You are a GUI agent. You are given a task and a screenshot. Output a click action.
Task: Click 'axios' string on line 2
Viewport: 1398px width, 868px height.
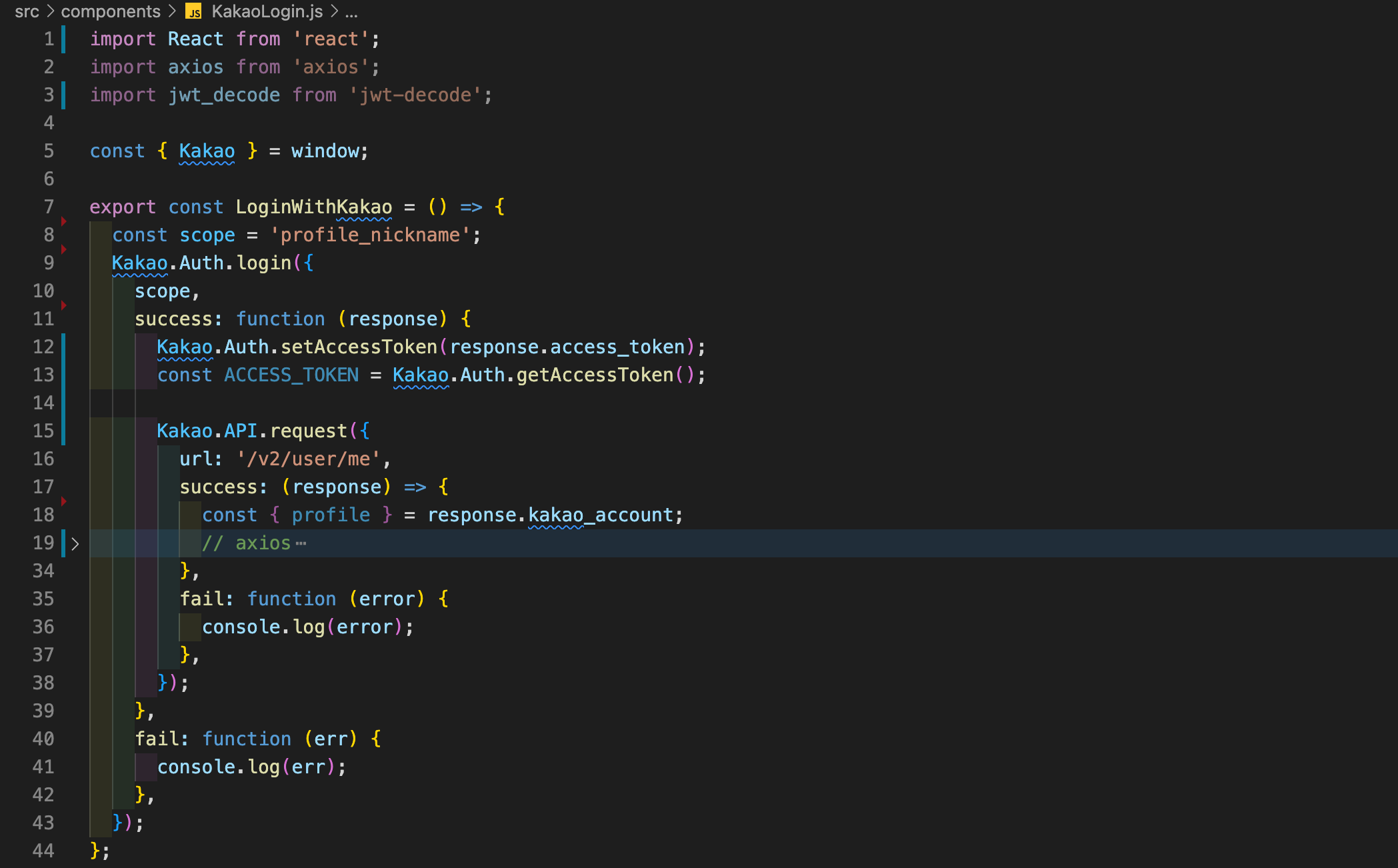tap(331, 67)
